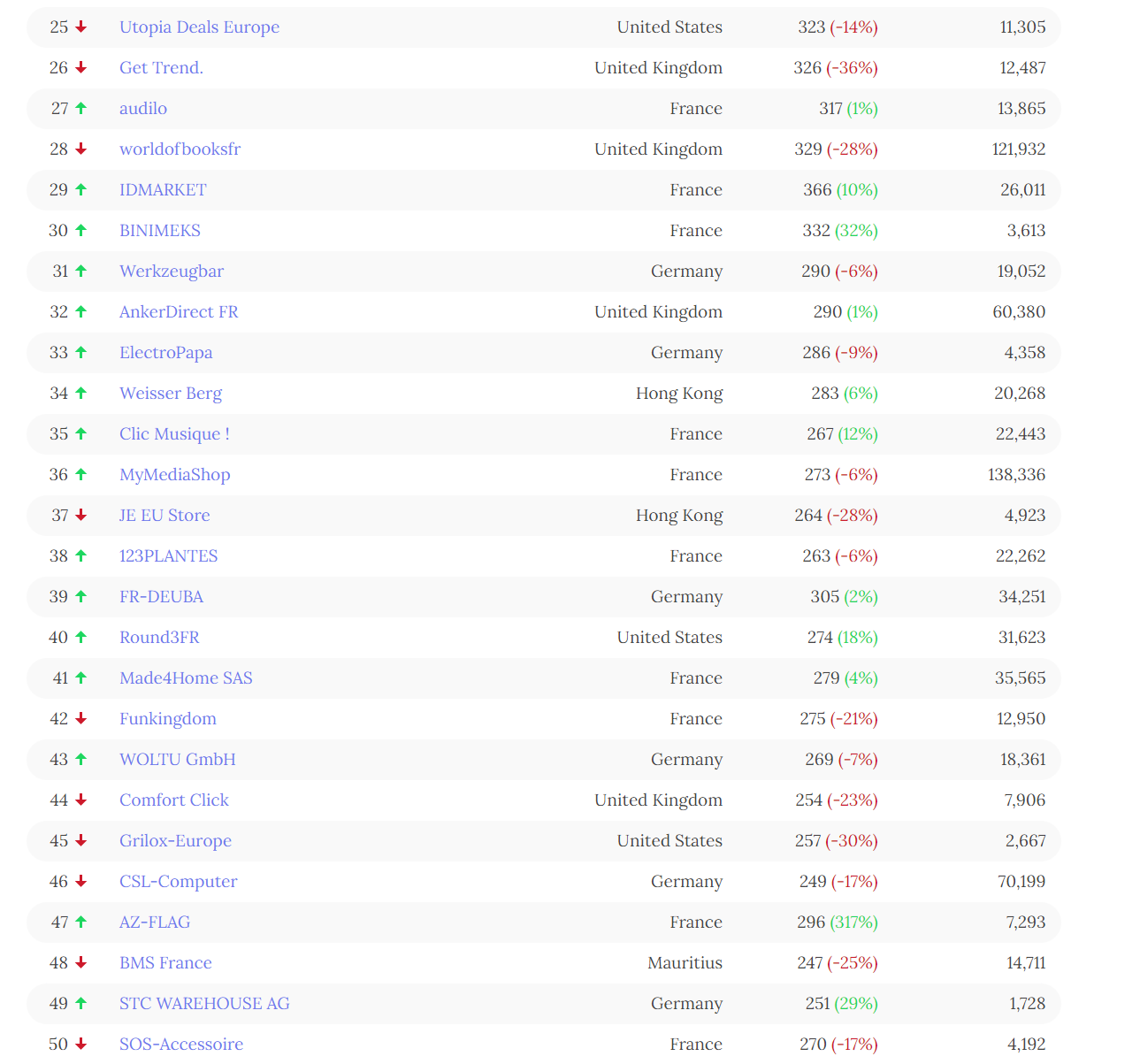Click the red down arrow at rank 45
Screen dimensions: 1140x1064
tap(81, 841)
